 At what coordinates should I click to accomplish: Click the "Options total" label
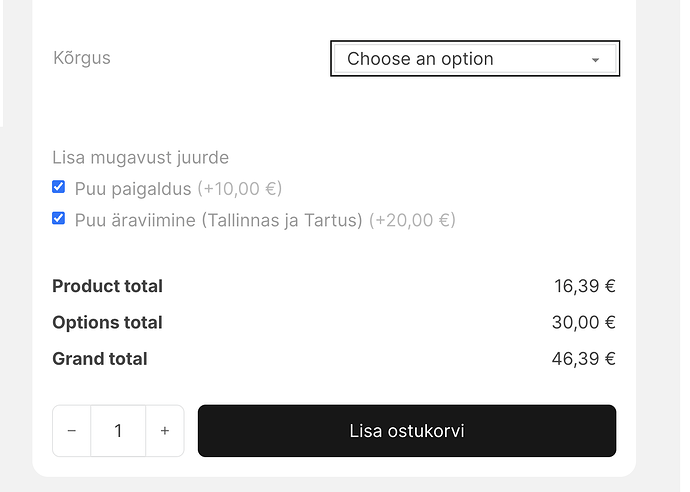coord(107,322)
